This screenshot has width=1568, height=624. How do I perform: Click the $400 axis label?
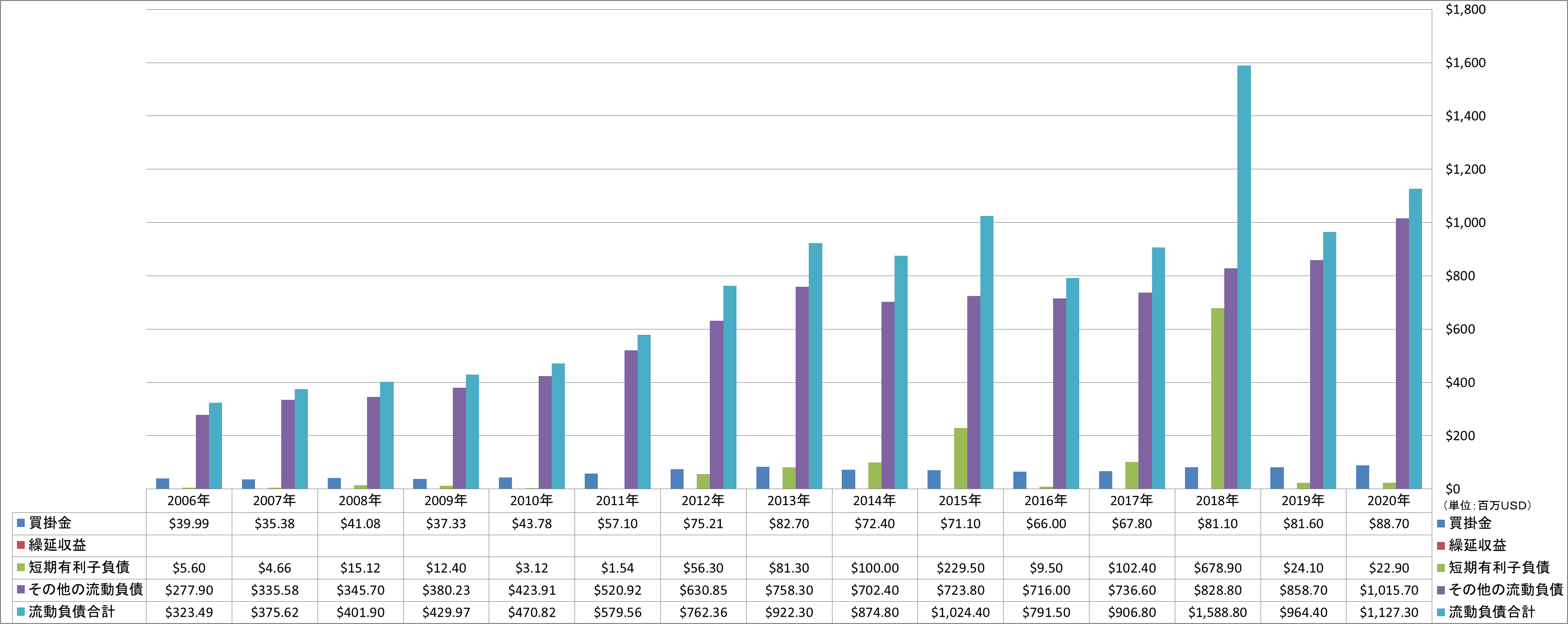1460,382
